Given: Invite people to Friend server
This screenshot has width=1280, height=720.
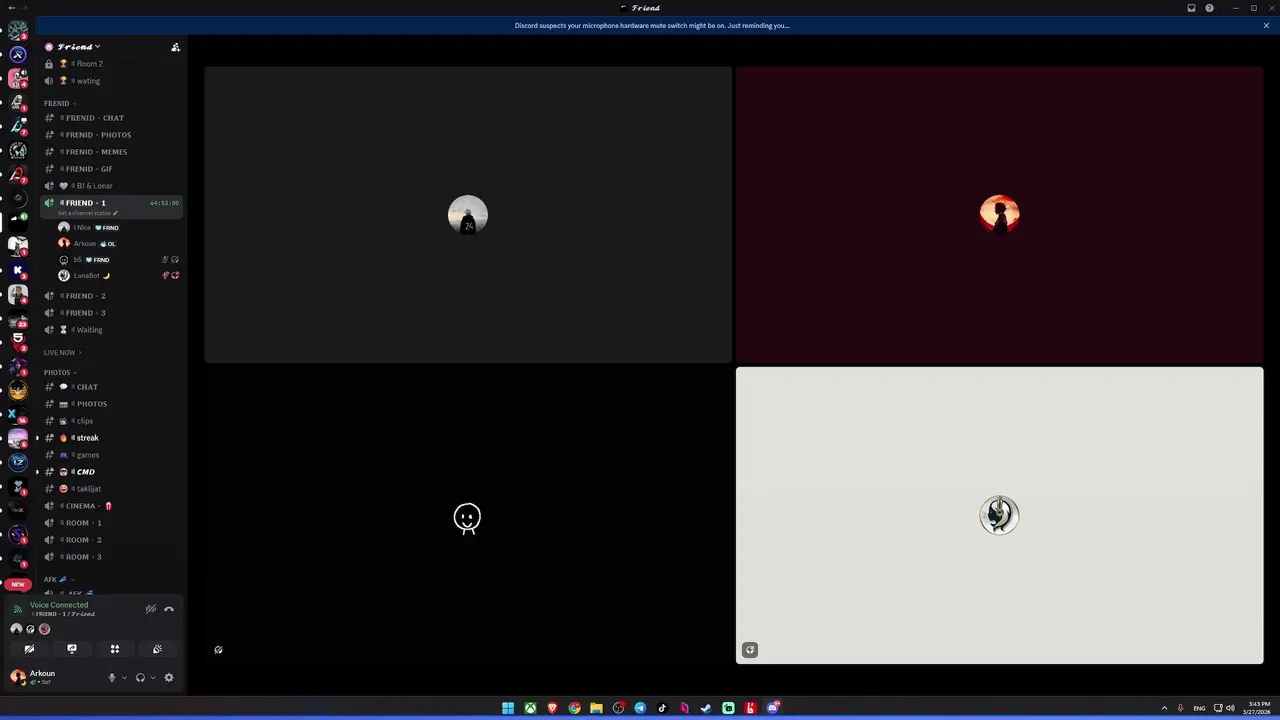Looking at the screenshot, I should coord(175,47).
